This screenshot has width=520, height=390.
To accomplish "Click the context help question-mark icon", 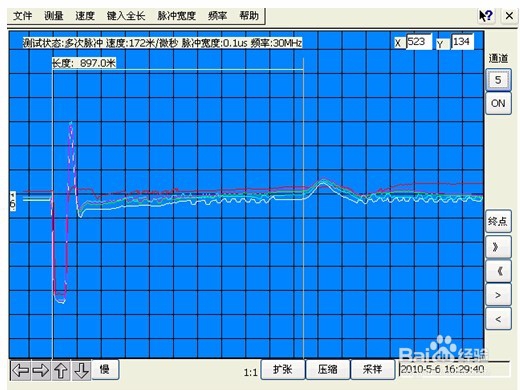I will click(x=486, y=16).
